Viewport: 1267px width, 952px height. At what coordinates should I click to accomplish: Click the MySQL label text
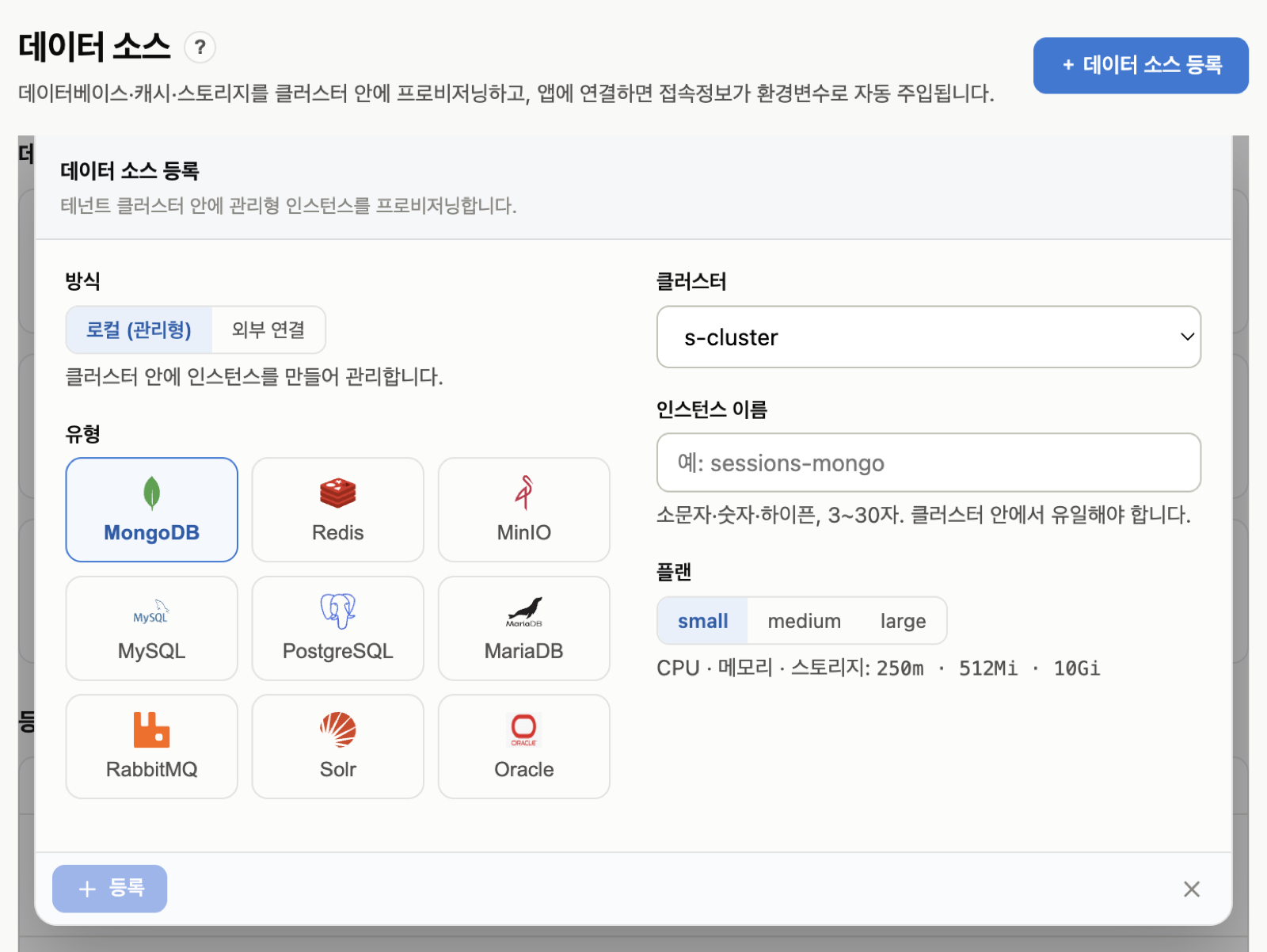click(151, 651)
